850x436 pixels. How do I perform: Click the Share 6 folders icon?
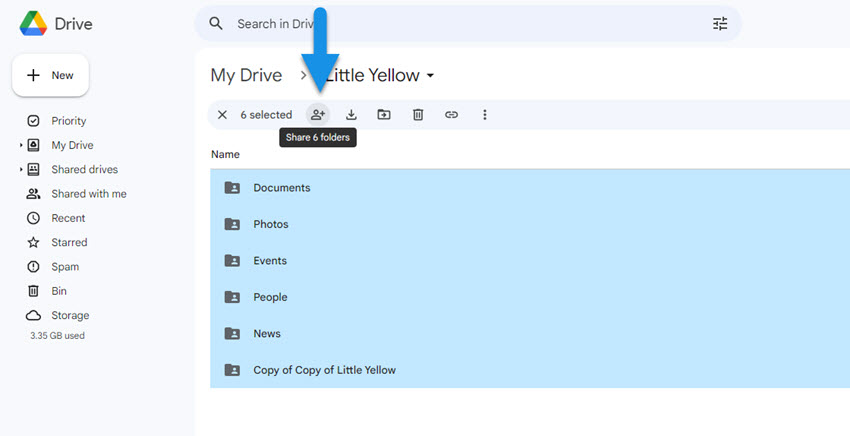(x=318, y=115)
